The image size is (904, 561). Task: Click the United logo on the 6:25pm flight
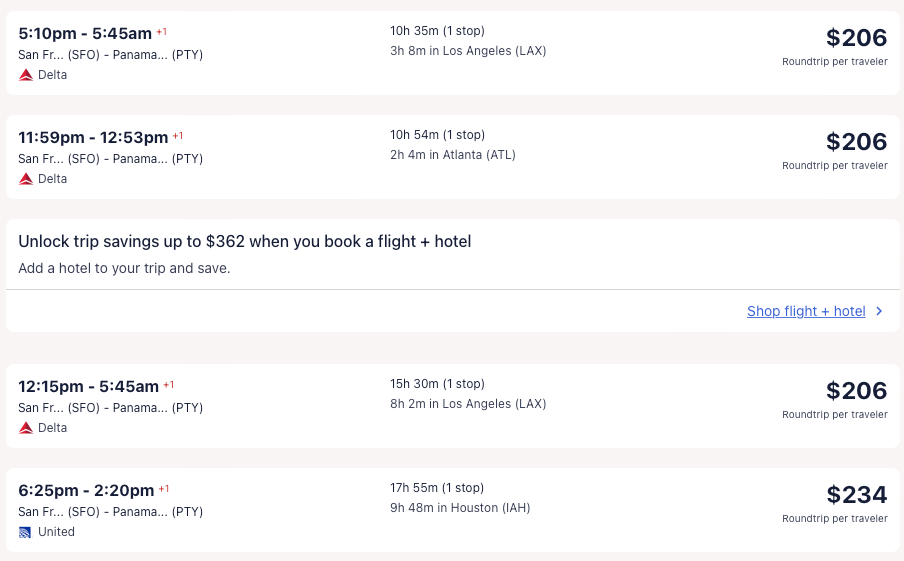click(x=26, y=532)
